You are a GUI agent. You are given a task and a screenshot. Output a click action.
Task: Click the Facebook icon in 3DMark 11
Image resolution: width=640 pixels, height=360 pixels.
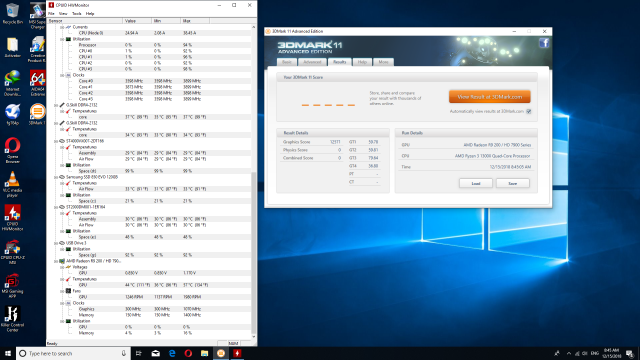point(544,43)
